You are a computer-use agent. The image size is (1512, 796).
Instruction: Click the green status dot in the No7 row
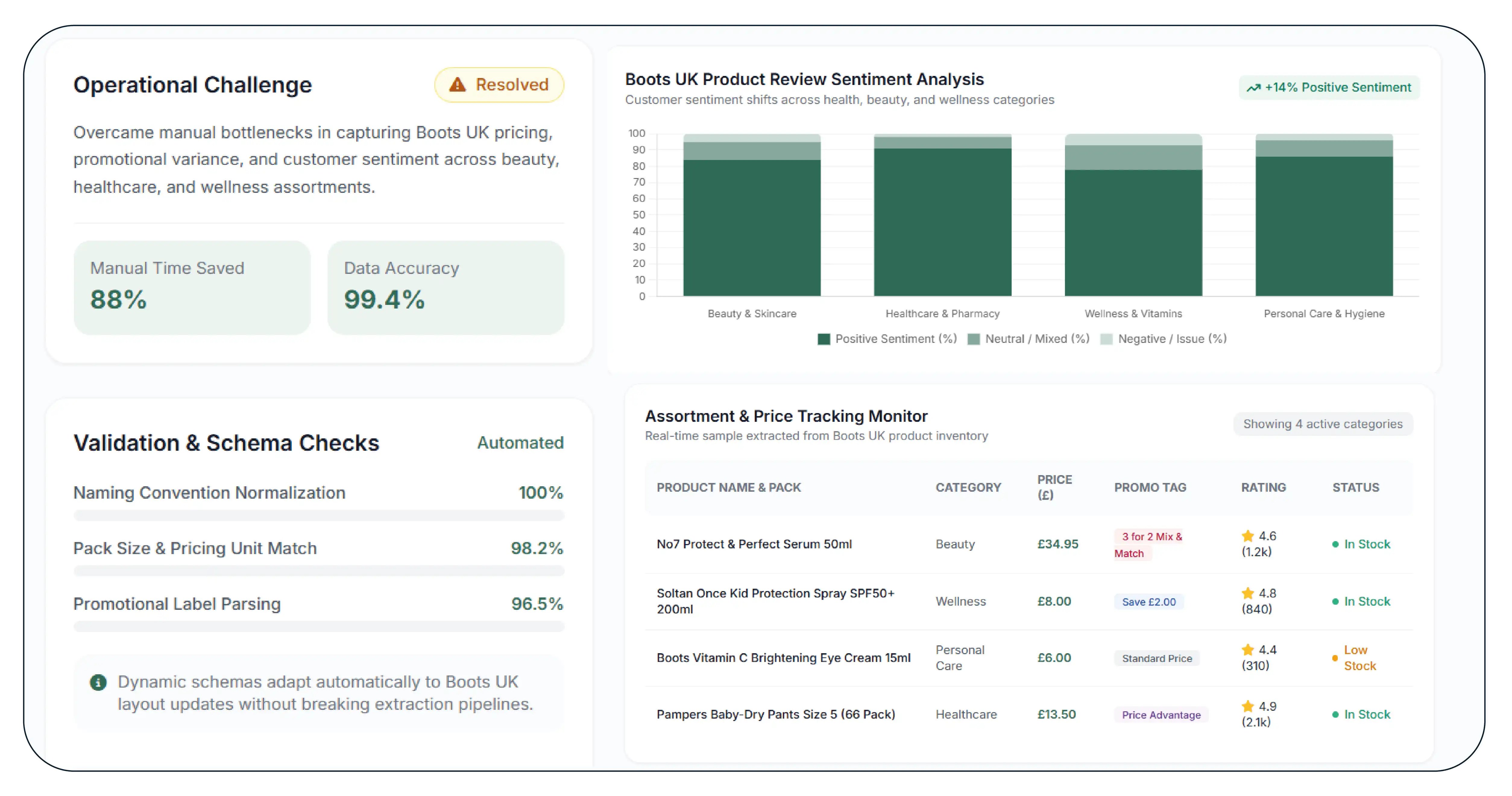[x=1335, y=544]
